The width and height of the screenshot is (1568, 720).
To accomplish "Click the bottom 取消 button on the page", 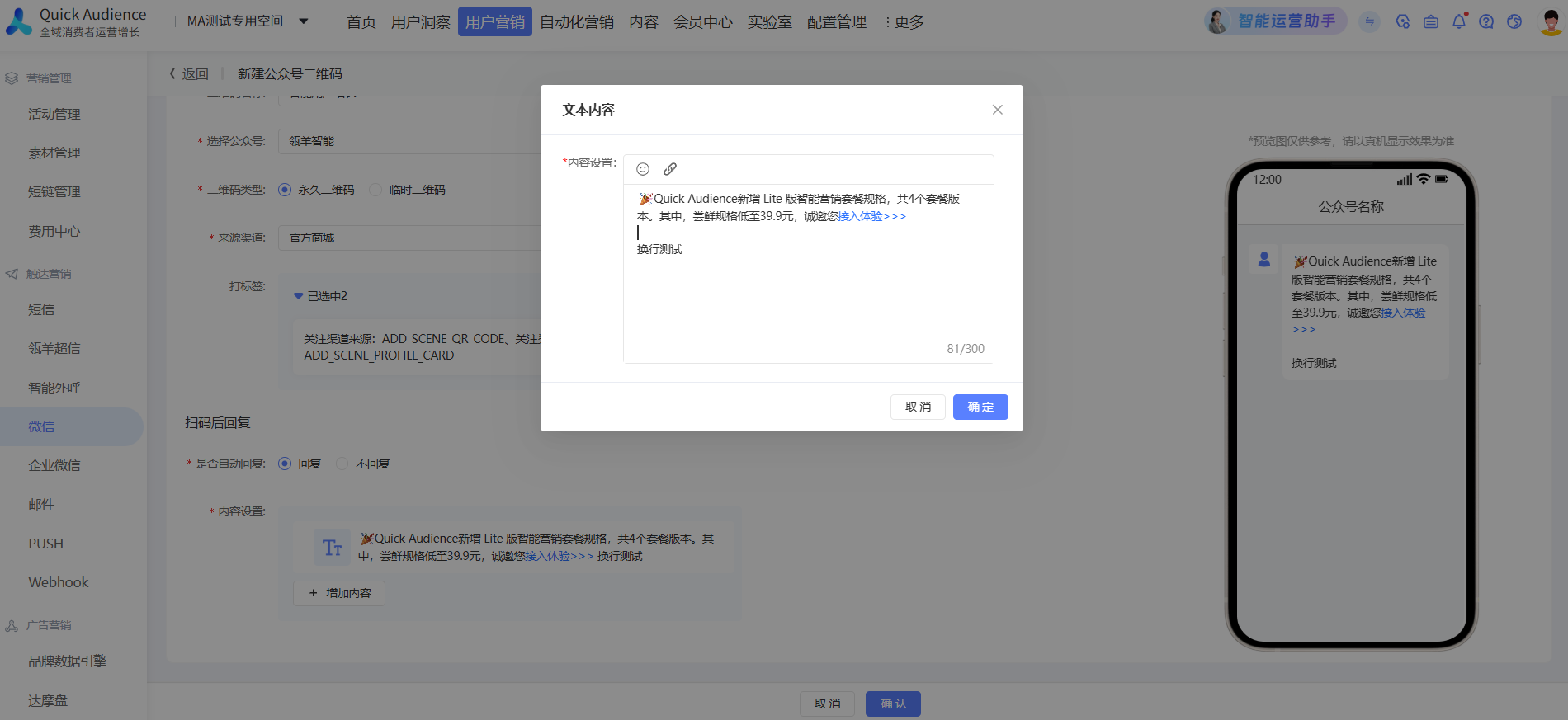I will 827,704.
